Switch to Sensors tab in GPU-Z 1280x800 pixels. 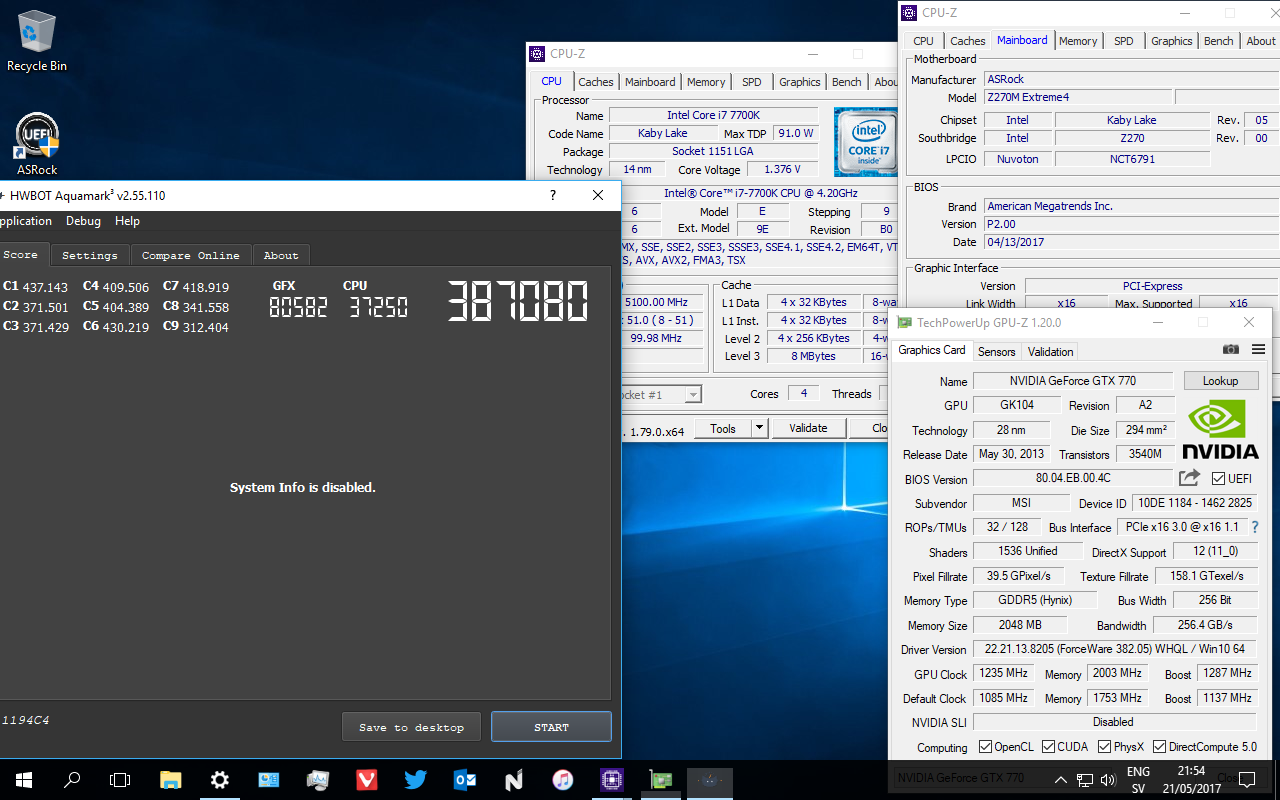(x=996, y=351)
